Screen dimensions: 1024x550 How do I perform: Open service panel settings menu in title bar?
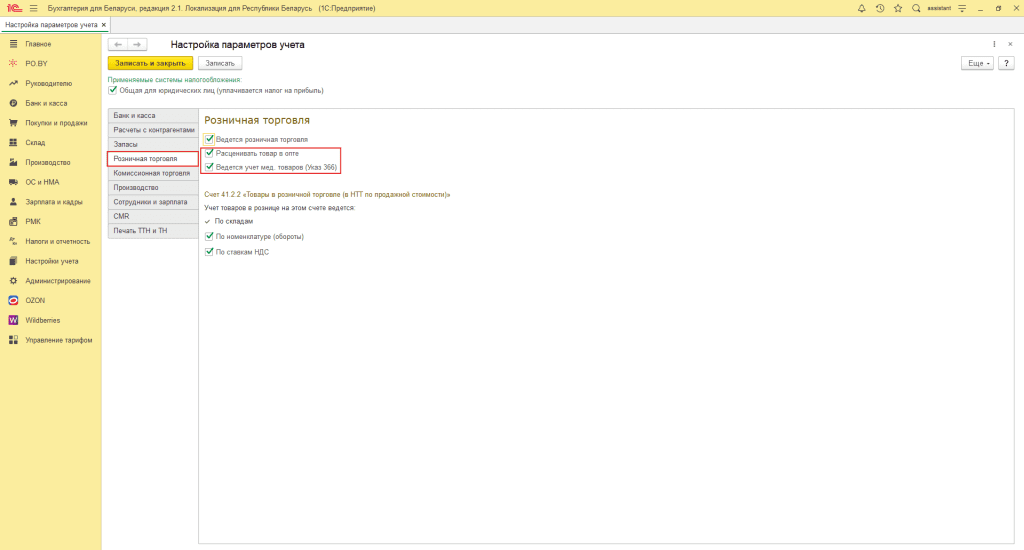click(961, 8)
